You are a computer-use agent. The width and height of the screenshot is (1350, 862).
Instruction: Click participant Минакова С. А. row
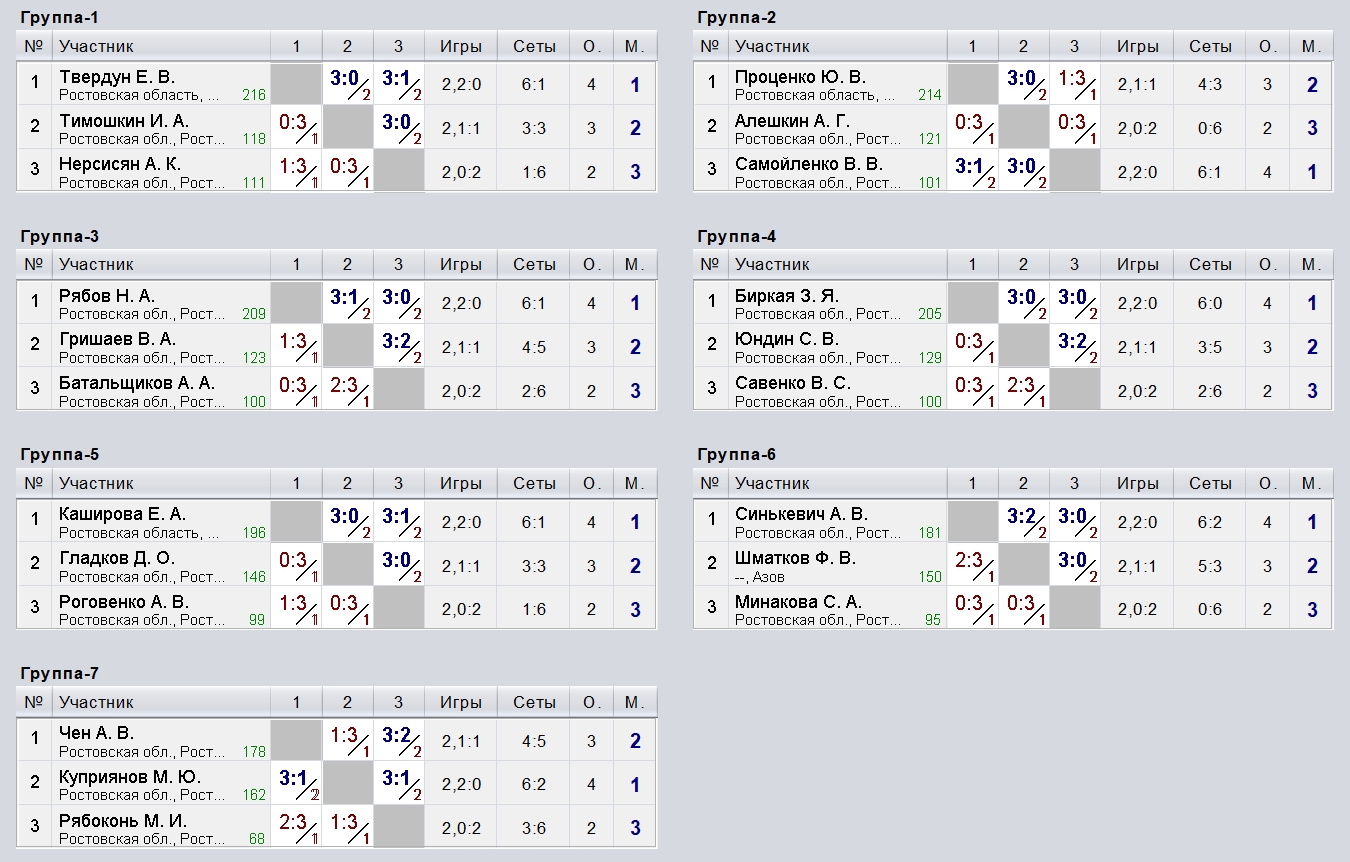click(1012, 608)
